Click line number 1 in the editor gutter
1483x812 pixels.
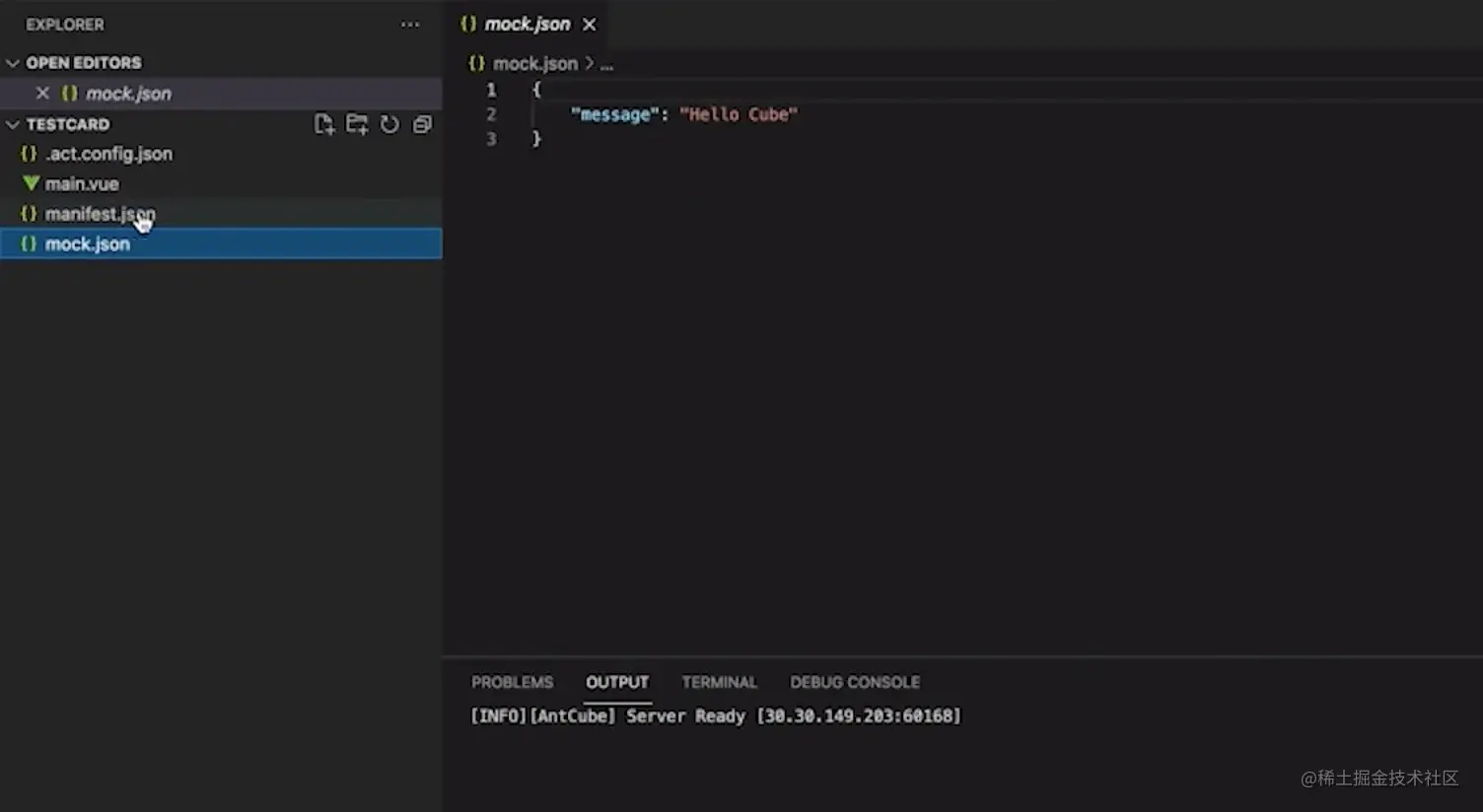coord(491,90)
